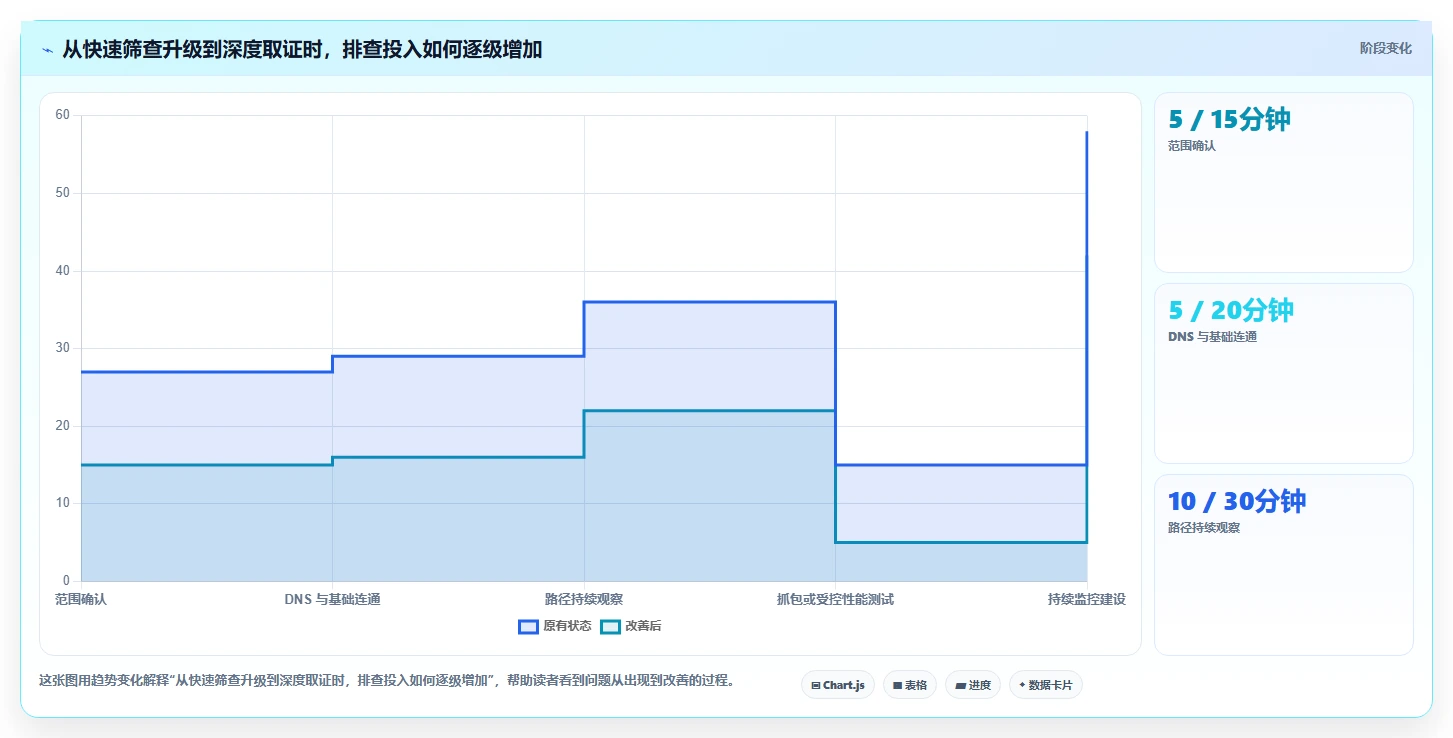The image size is (1453, 738).
Task: Click the icon inside the 表格 pill
Action: (x=898, y=686)
